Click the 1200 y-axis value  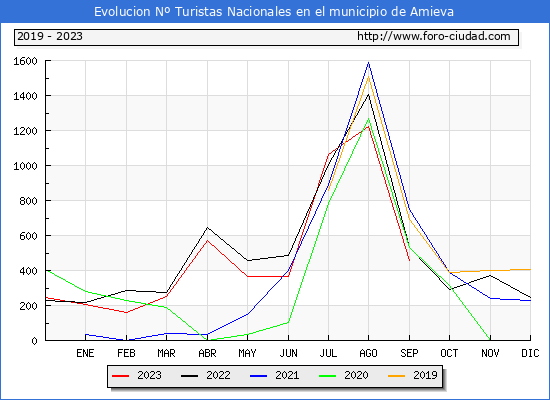[25, 131]
